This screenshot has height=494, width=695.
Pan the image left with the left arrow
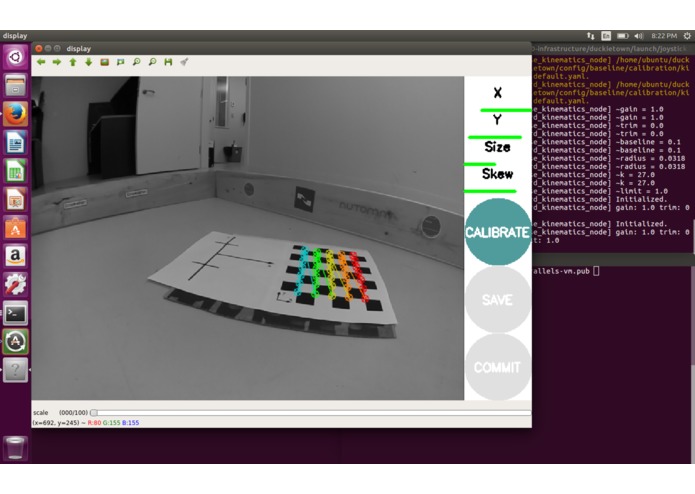click(41, 62)
